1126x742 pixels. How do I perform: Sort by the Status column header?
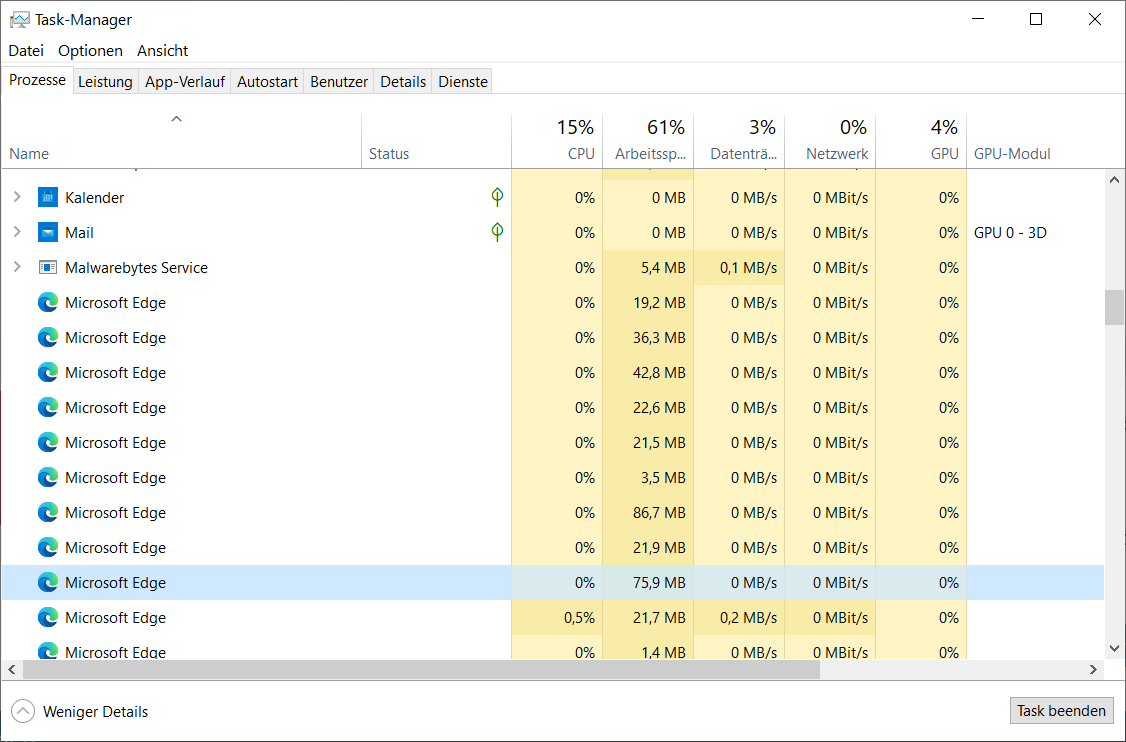coord(437,142)
